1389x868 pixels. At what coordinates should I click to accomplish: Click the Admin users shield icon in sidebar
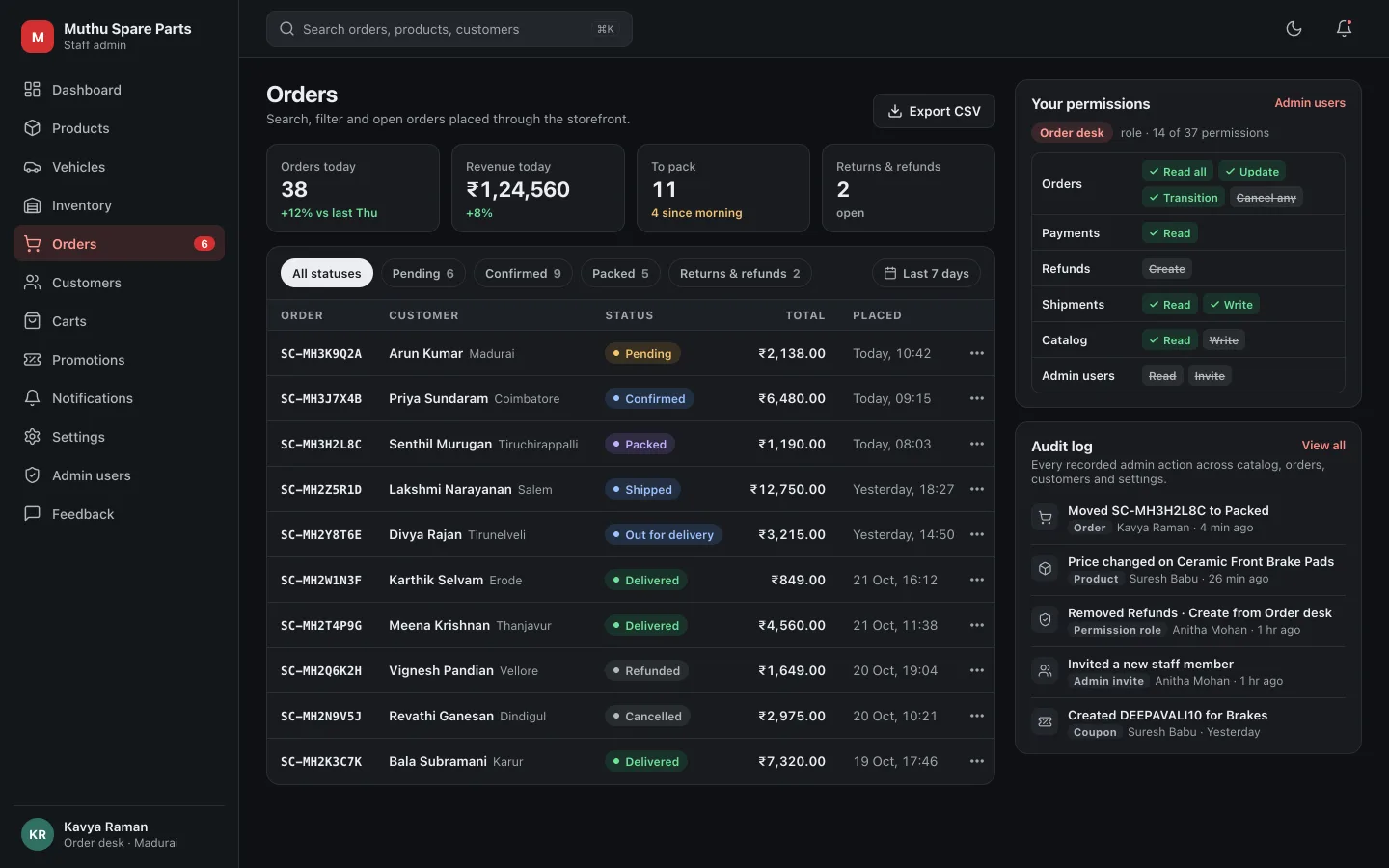[x=33, y=475]
